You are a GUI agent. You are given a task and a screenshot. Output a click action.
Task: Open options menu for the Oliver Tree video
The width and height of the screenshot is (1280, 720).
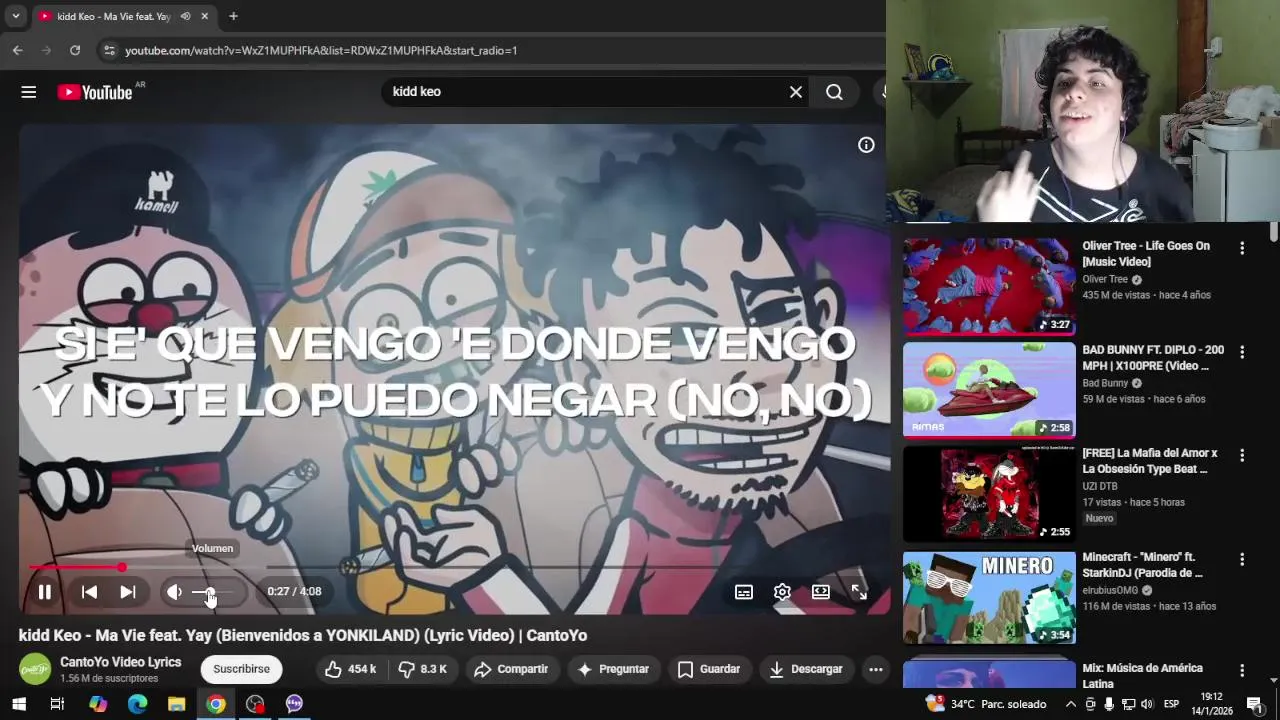(x=1242, y=248)
